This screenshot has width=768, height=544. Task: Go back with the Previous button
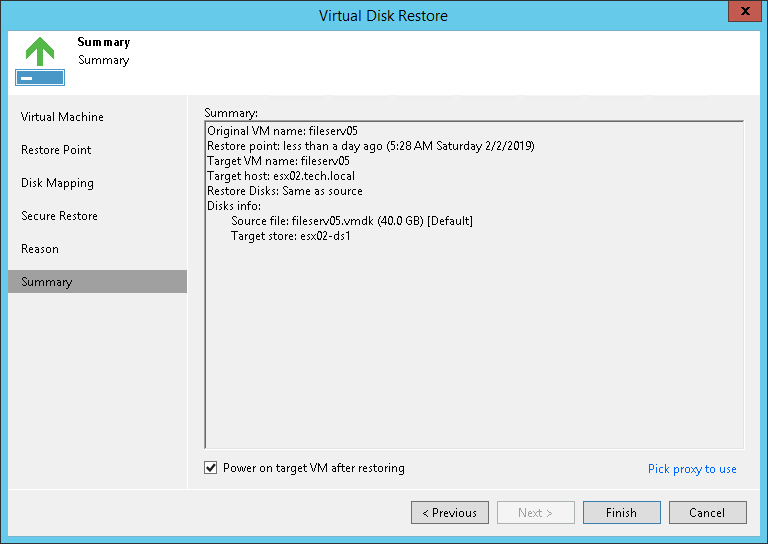coord(450,513)
